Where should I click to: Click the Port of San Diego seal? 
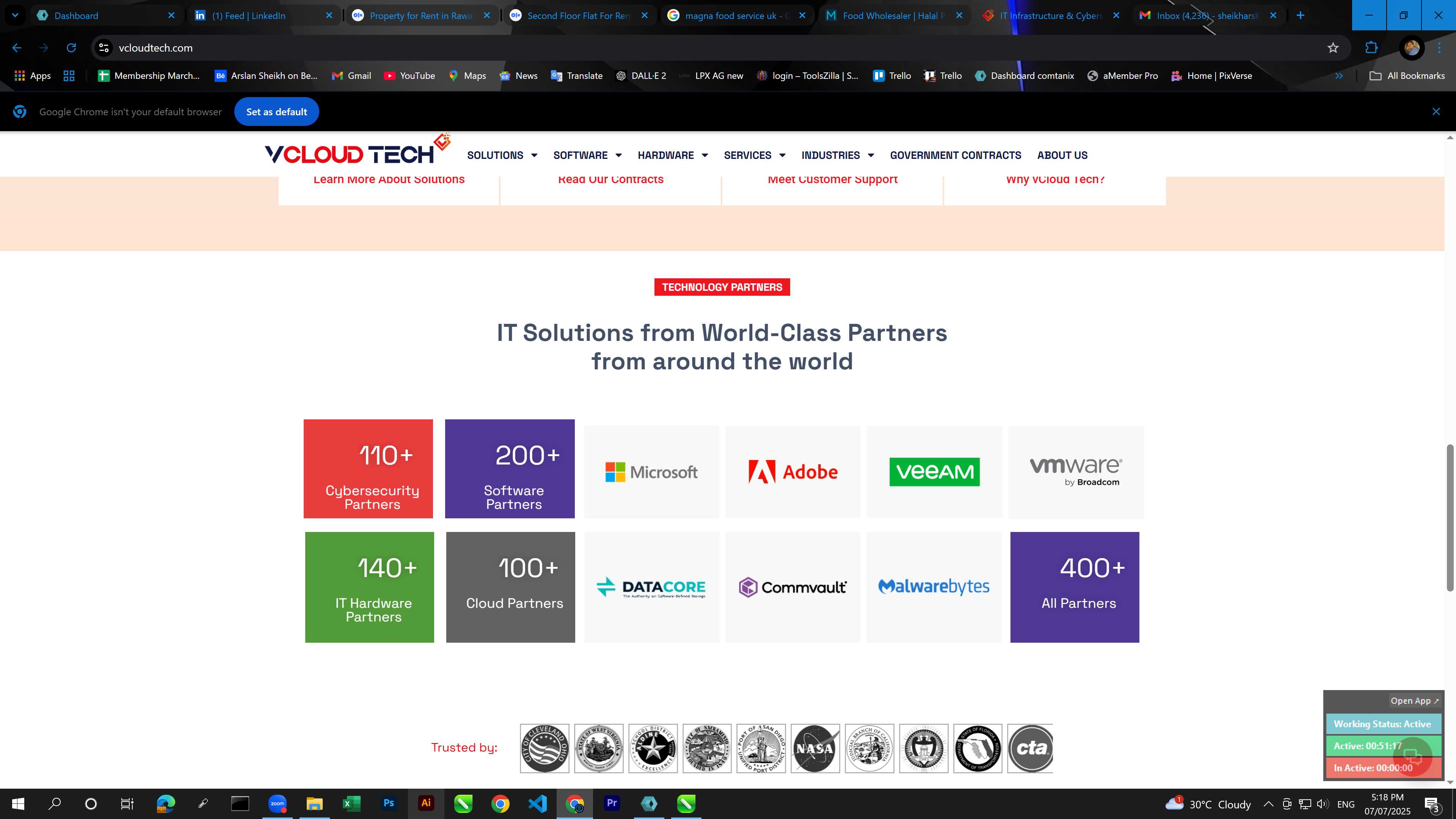[x=761, y=748]
